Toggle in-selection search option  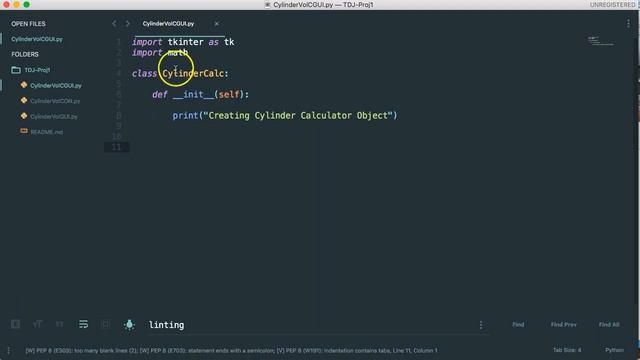pos(106,324)
